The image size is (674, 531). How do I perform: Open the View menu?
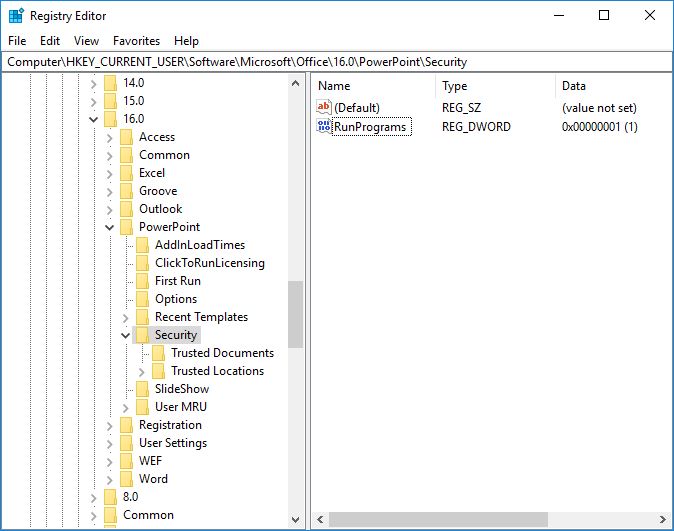coord(86,41)
